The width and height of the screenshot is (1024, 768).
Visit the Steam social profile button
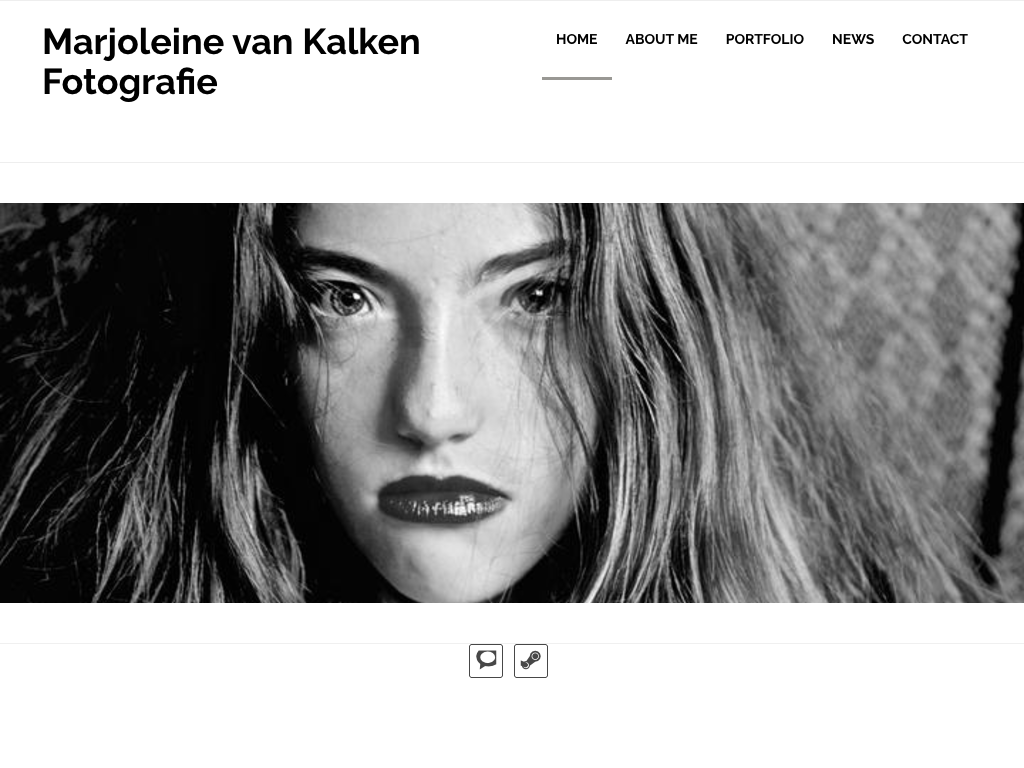(x=531, y=661)
